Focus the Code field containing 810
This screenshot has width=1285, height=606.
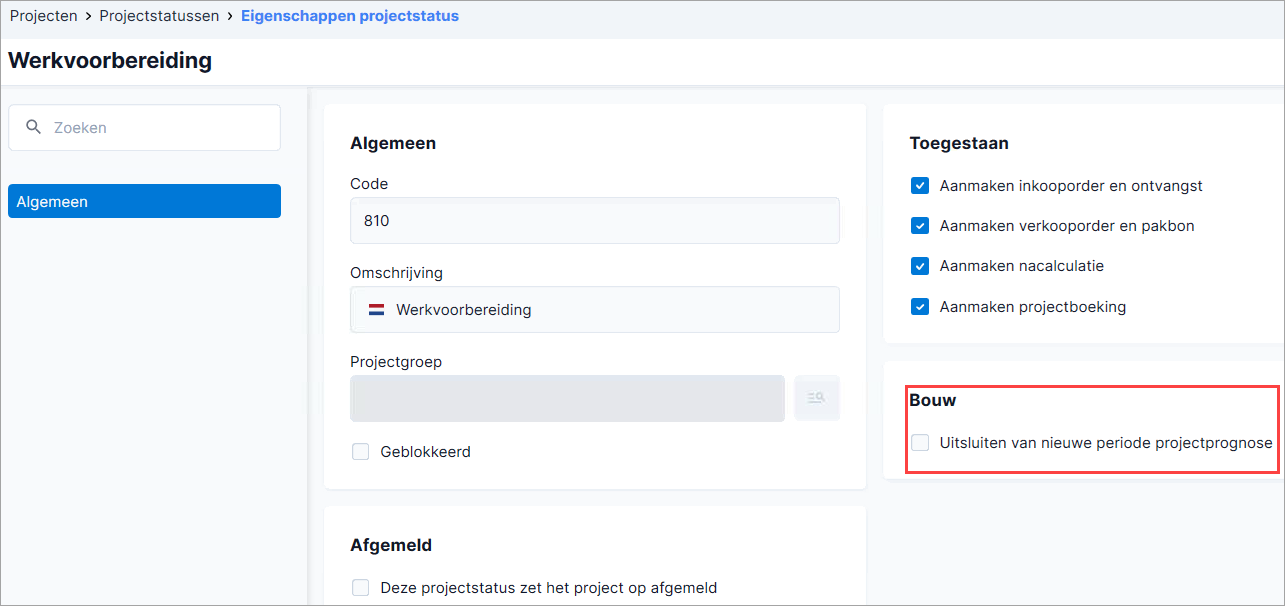pyautogui.click(x=595, y=220)
